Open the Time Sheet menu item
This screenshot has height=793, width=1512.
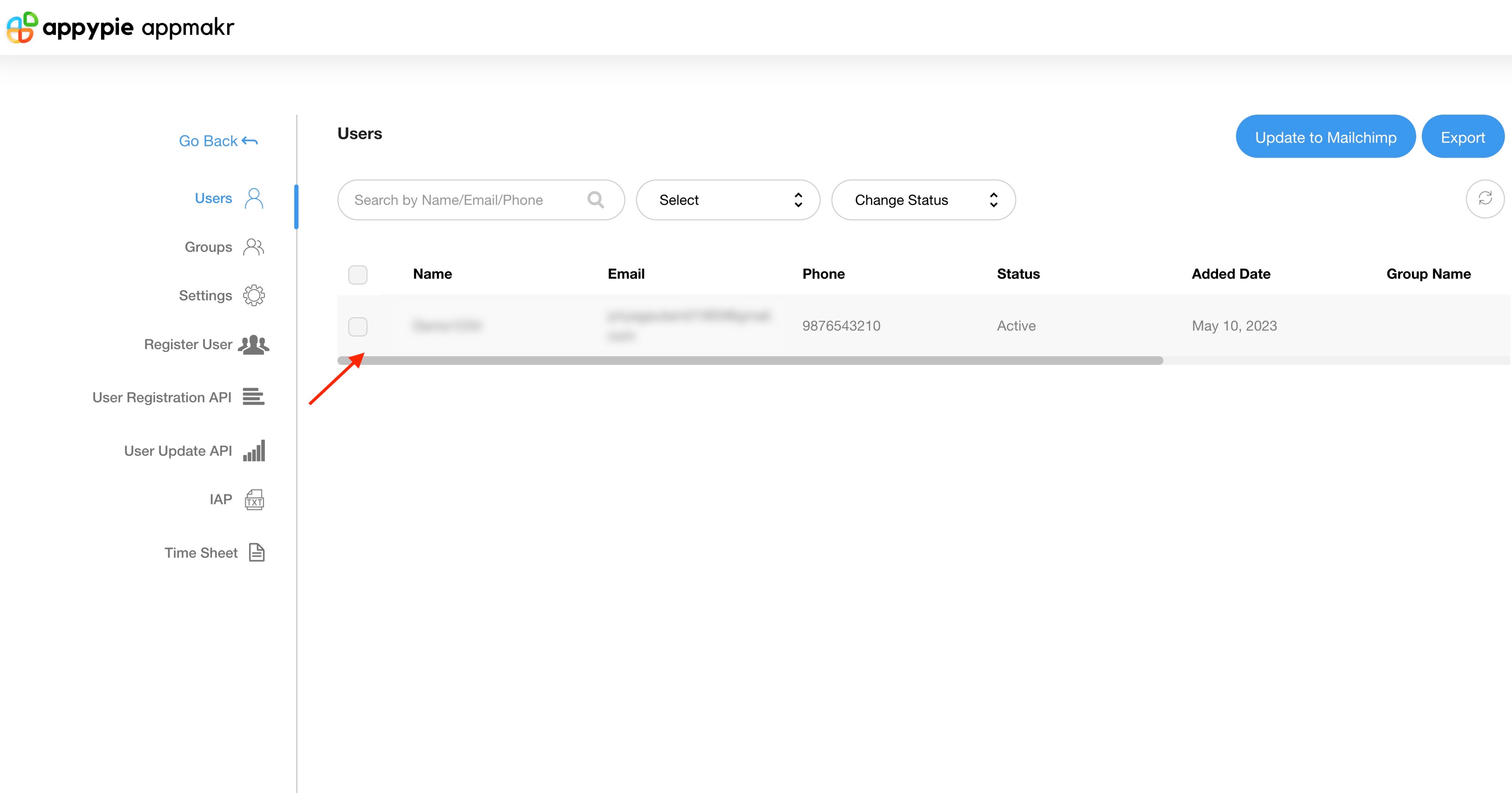[201, 552]
